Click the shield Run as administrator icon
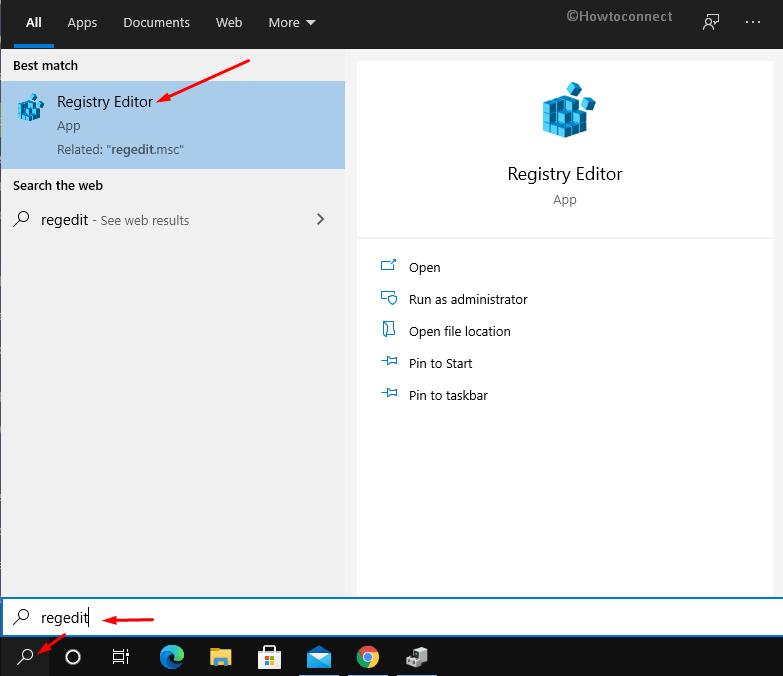 (x=389, y=298)
